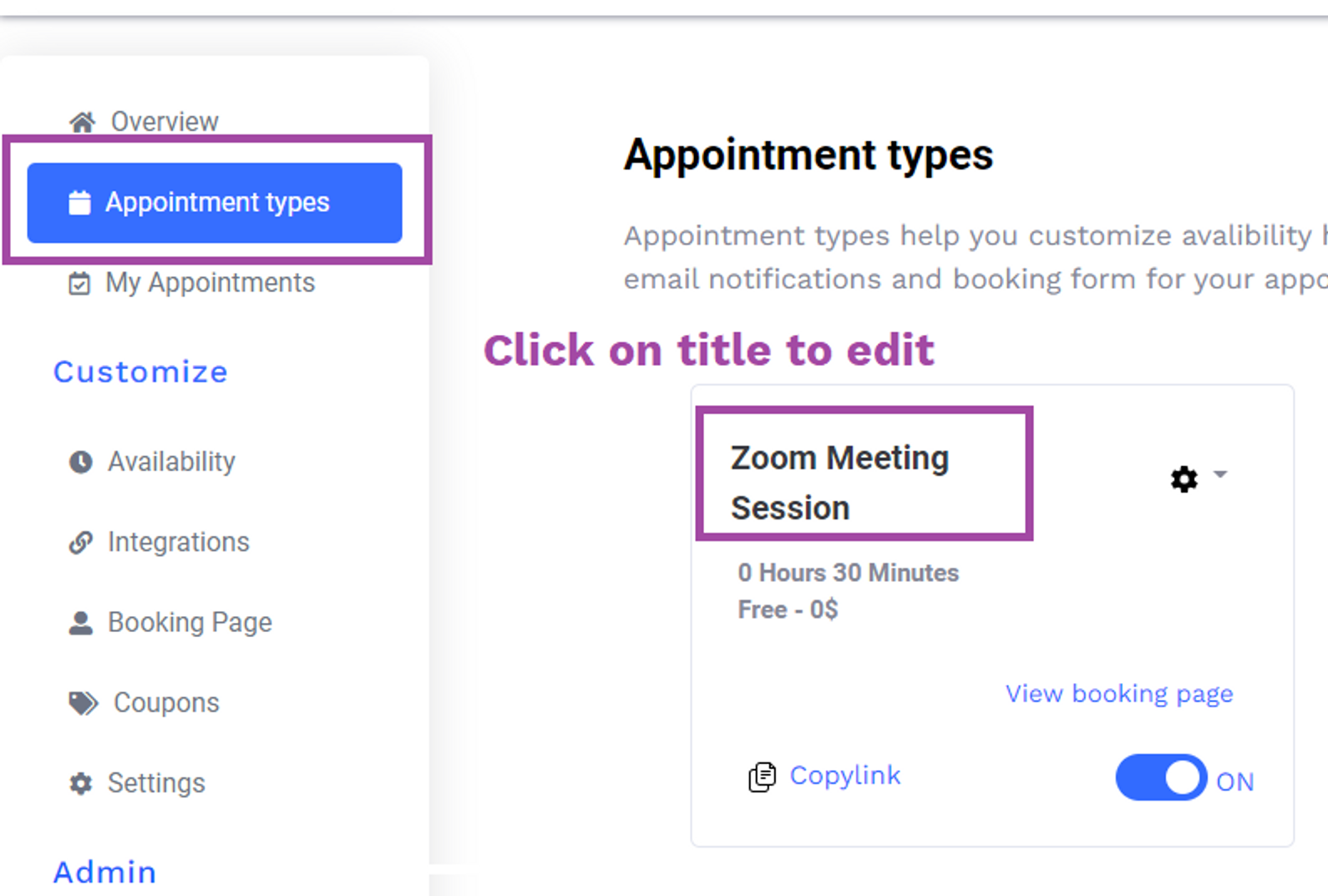Select the Appointment types sidebar button
Viewport: 1328px width, 896px height.
coord(215,203)
